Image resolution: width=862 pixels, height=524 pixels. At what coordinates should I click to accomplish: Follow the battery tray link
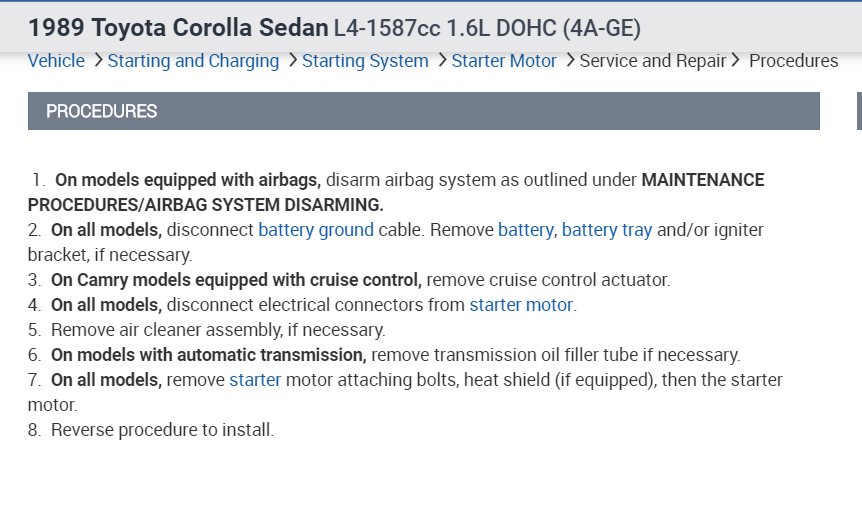point(607,230)
